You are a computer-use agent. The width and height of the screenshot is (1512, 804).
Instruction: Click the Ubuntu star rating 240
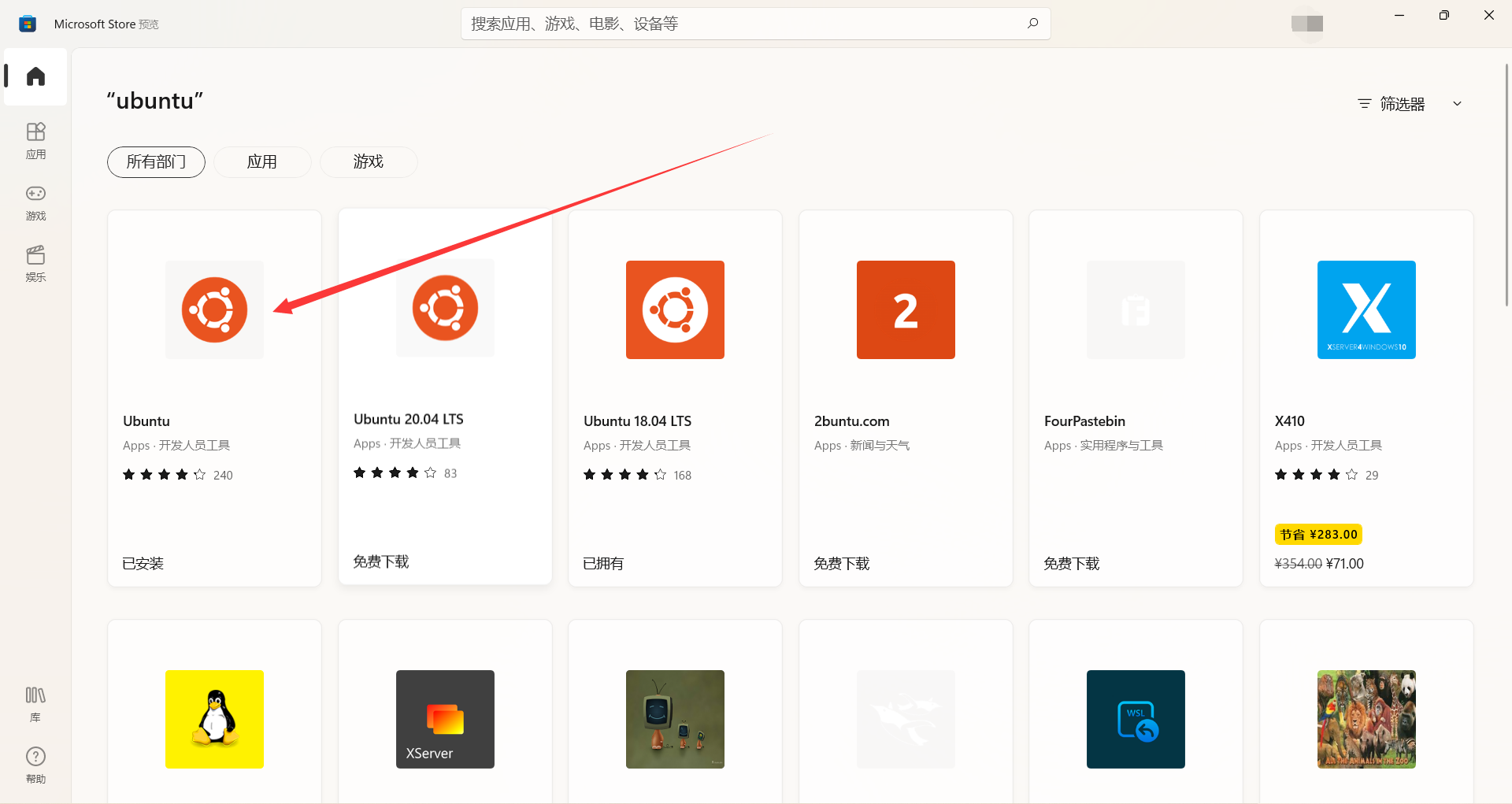pyautogui.click(x=178, y=475)
